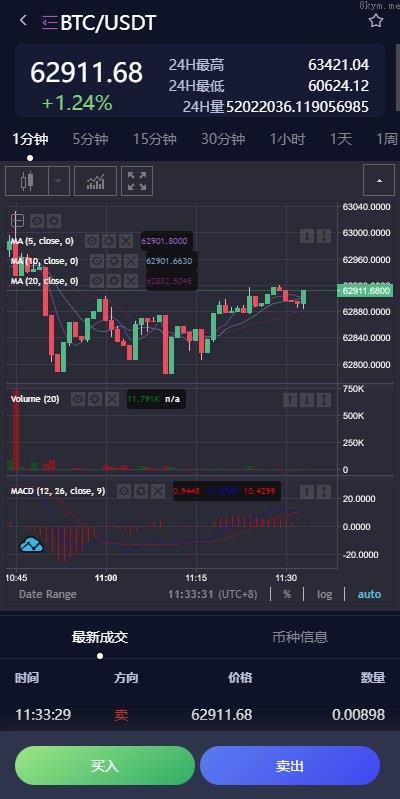Image resolution: width=400 pixels, height=799 pixels.
Task: Tap the green 买入 buy button
Action: pos(104,765)
